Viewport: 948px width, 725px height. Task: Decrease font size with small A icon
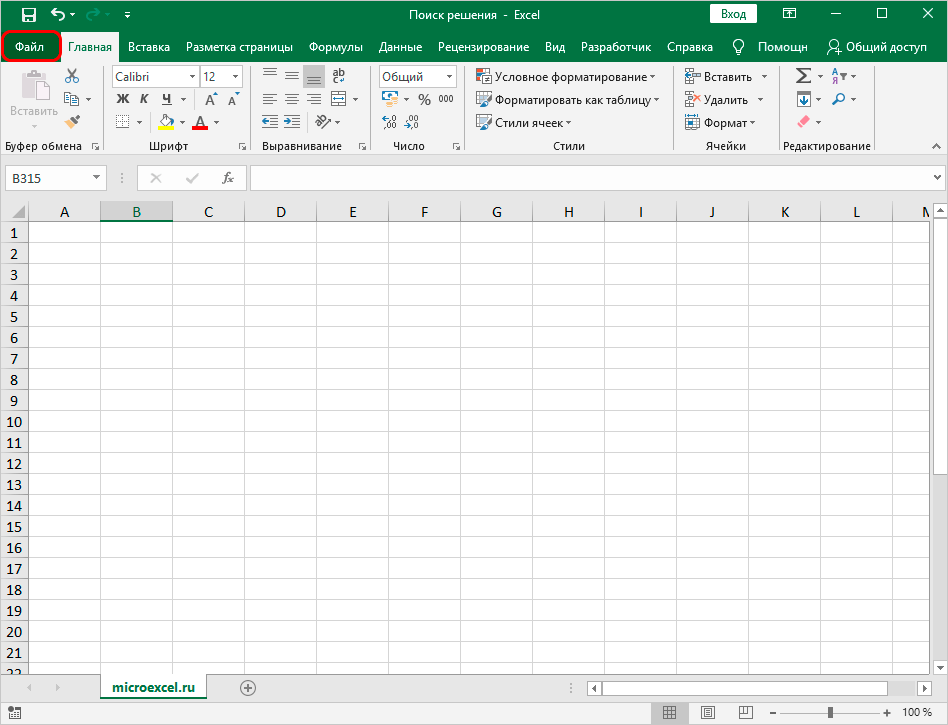233,99
